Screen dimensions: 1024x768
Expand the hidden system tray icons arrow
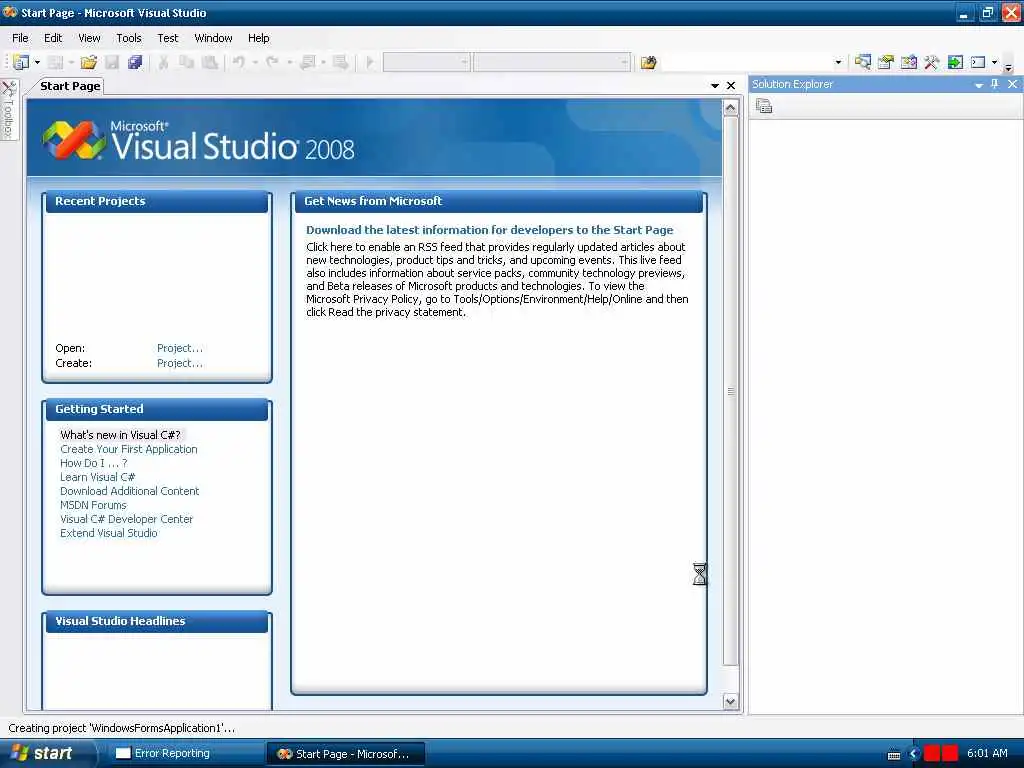pyautogui.click(x=914, y=754)
